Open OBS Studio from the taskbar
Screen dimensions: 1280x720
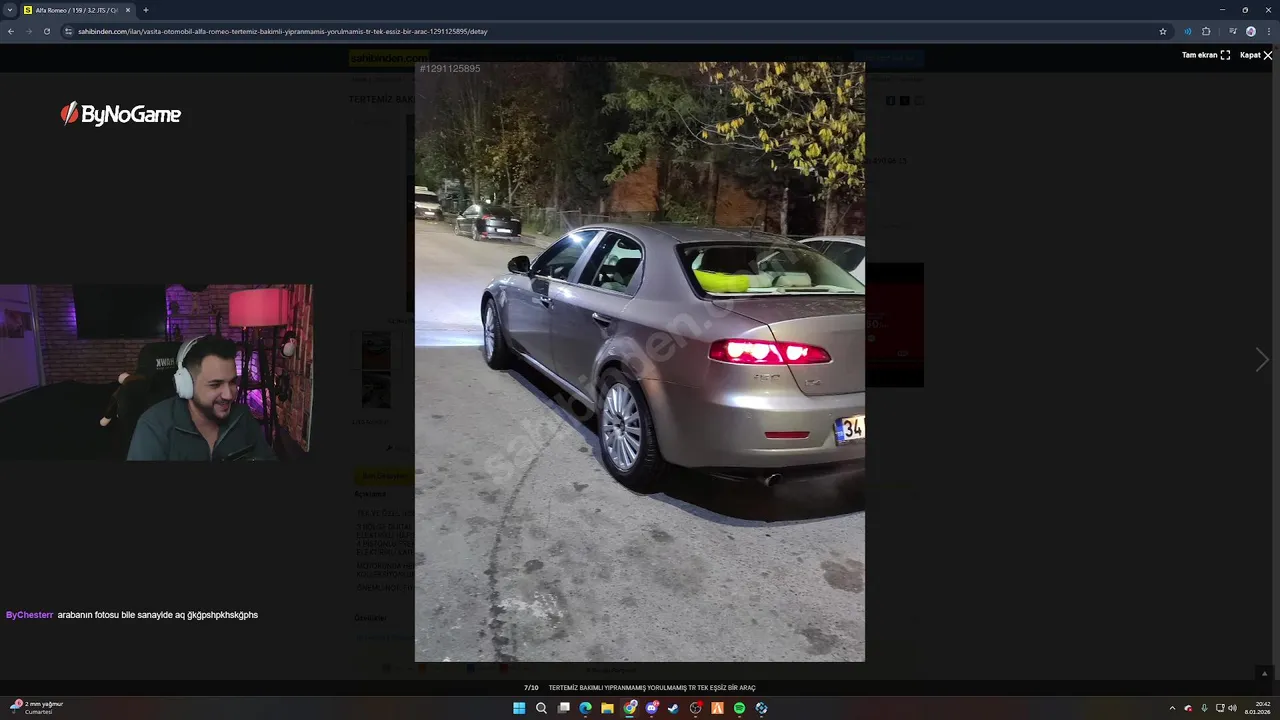coord(696,708)
